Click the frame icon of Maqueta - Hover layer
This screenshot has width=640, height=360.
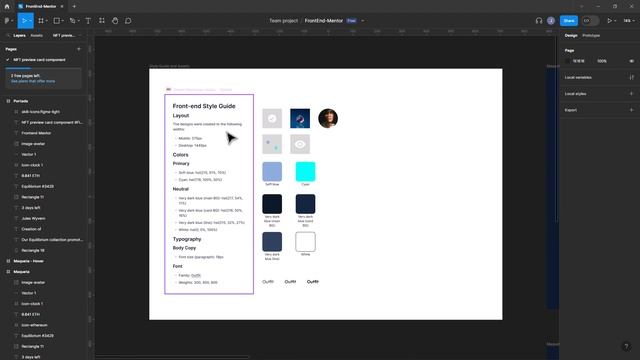point(8,261)
